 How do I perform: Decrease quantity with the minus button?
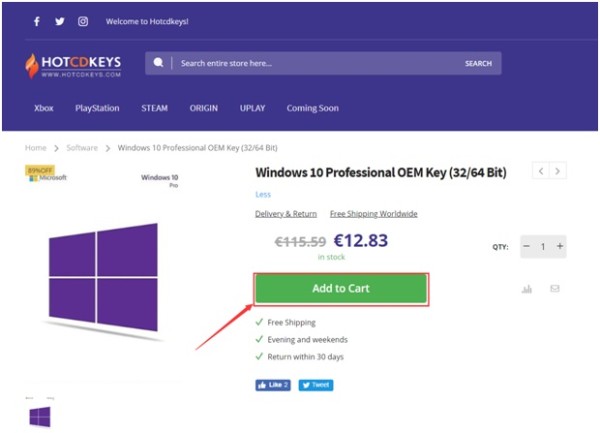point(527,246)
